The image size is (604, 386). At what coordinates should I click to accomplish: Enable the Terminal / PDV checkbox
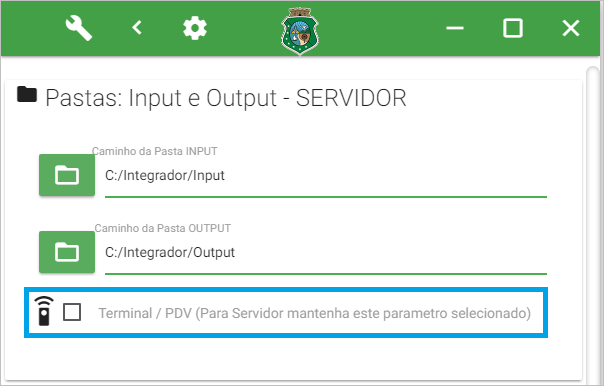72,312
